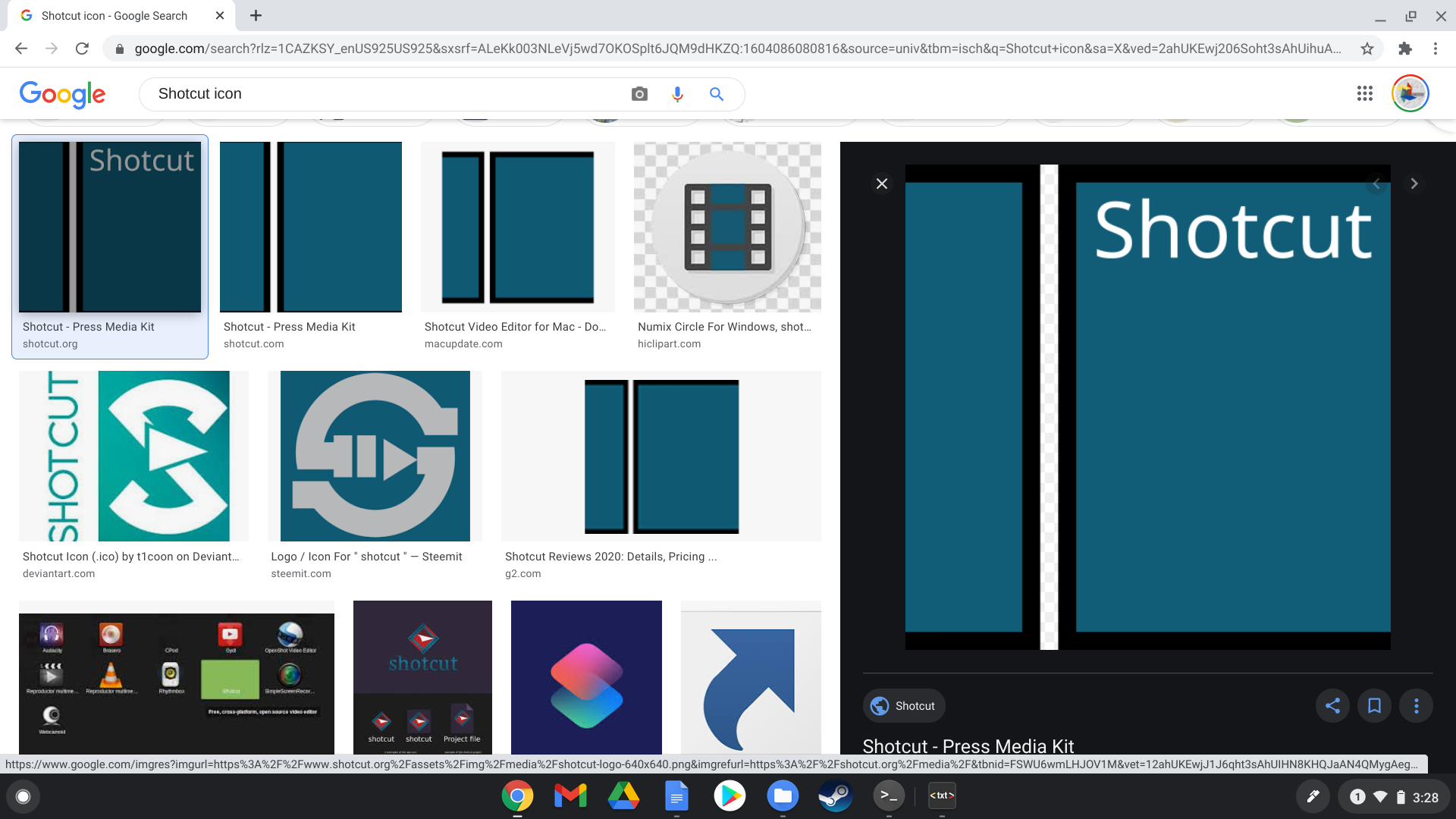Reload the current page
The height and width of the screenshot is (819, 1456).
pyautogui.click(x=82, y=49)
